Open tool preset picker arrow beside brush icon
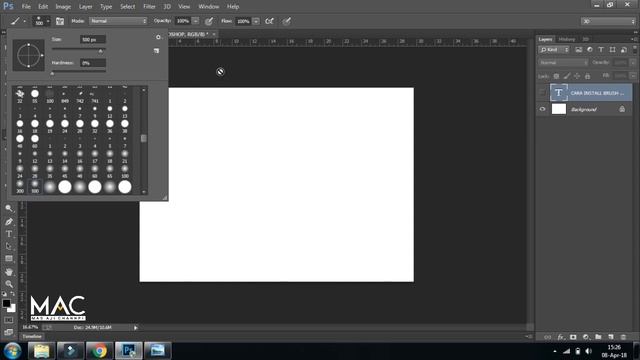Viewport: 640px width, 360px height. [x=24, y=21]
